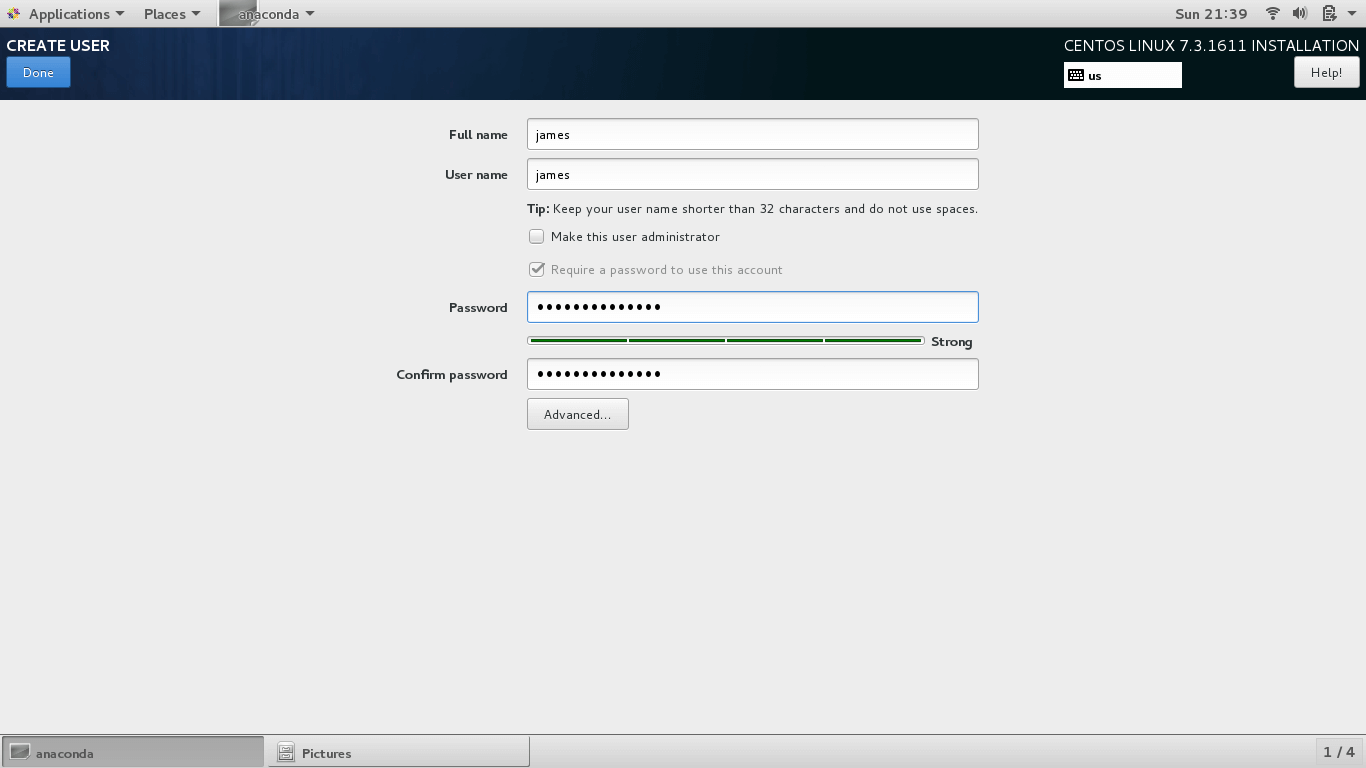Click the volume speaker icon
Screen dimensions: 1366x768
[1300, 14]
